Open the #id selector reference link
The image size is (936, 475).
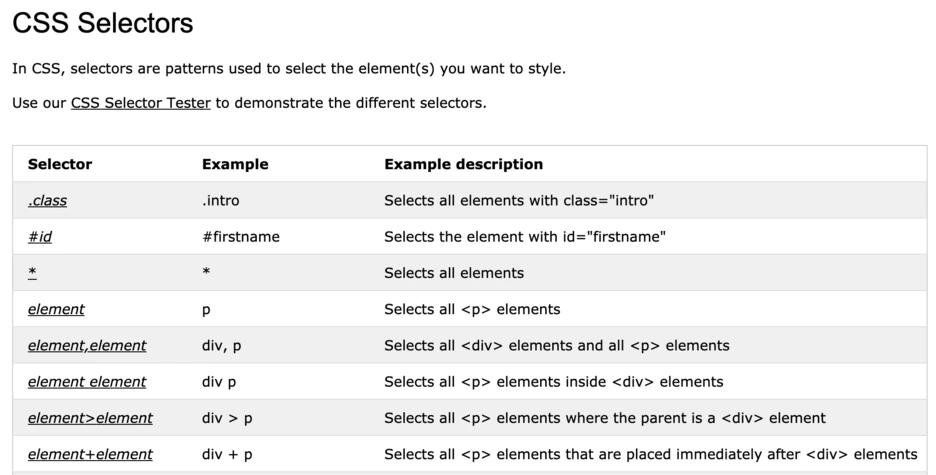40,237
